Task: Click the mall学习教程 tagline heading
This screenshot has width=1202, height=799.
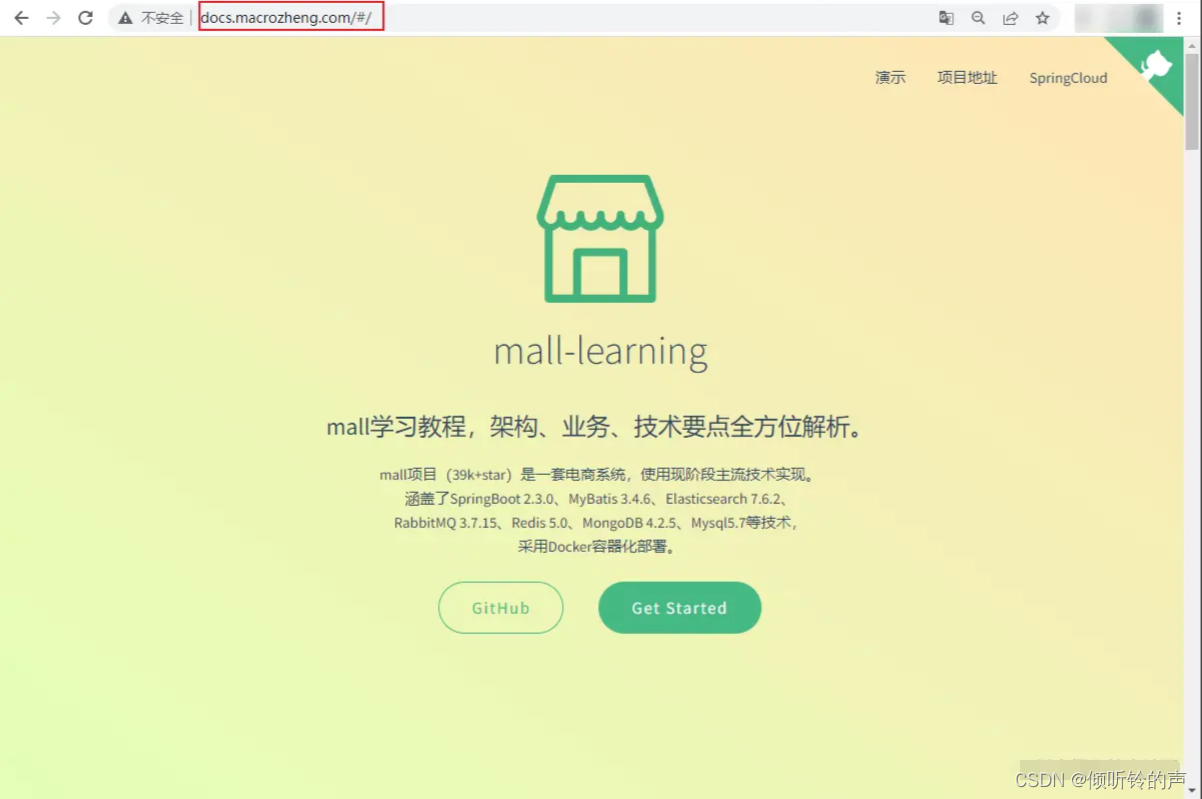Action: pyautogui.click(x=598, y=427)
